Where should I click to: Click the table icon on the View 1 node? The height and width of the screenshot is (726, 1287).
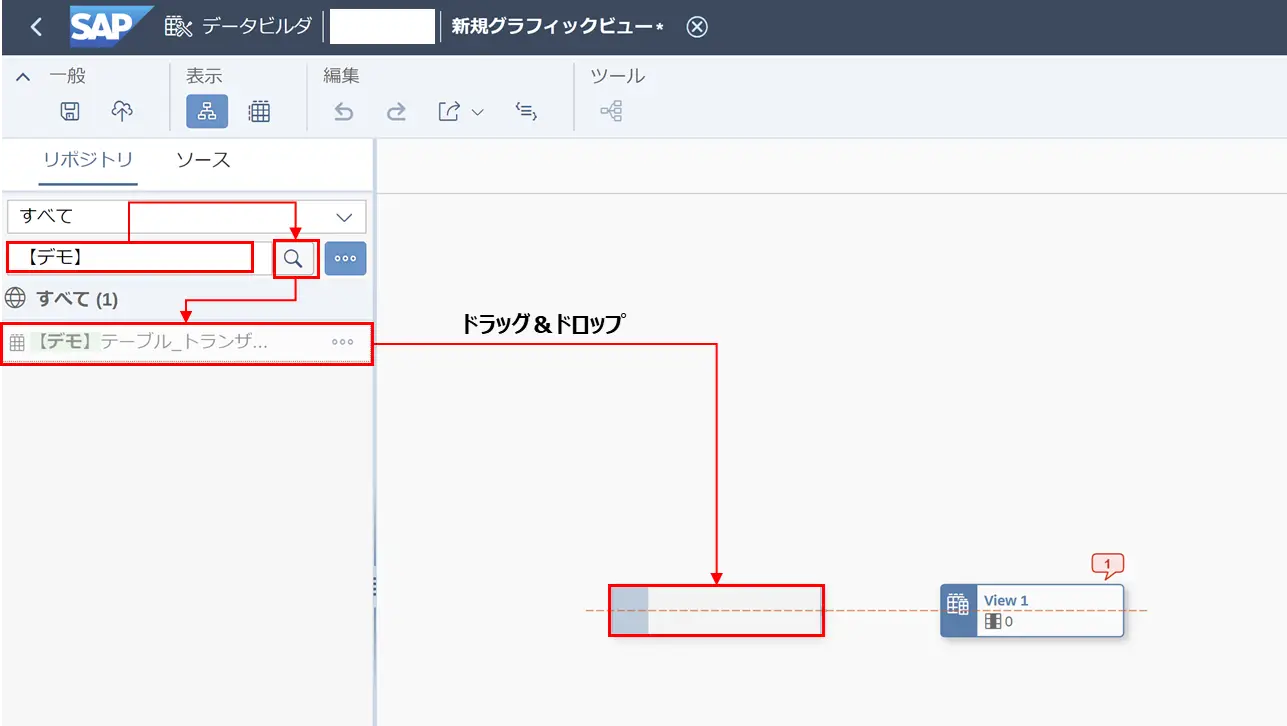(x=958, y=604)
